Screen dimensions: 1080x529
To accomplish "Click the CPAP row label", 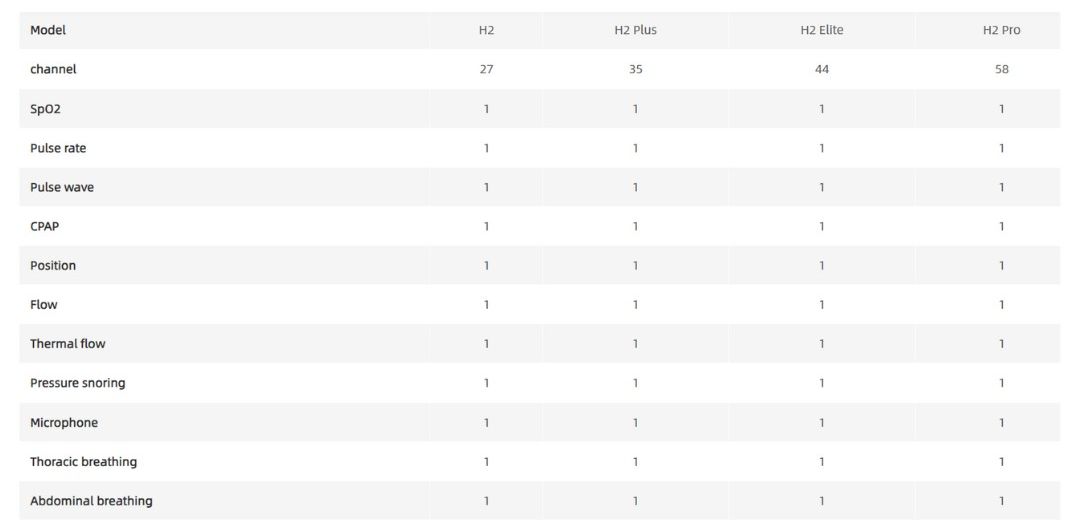I will (44, 226).
